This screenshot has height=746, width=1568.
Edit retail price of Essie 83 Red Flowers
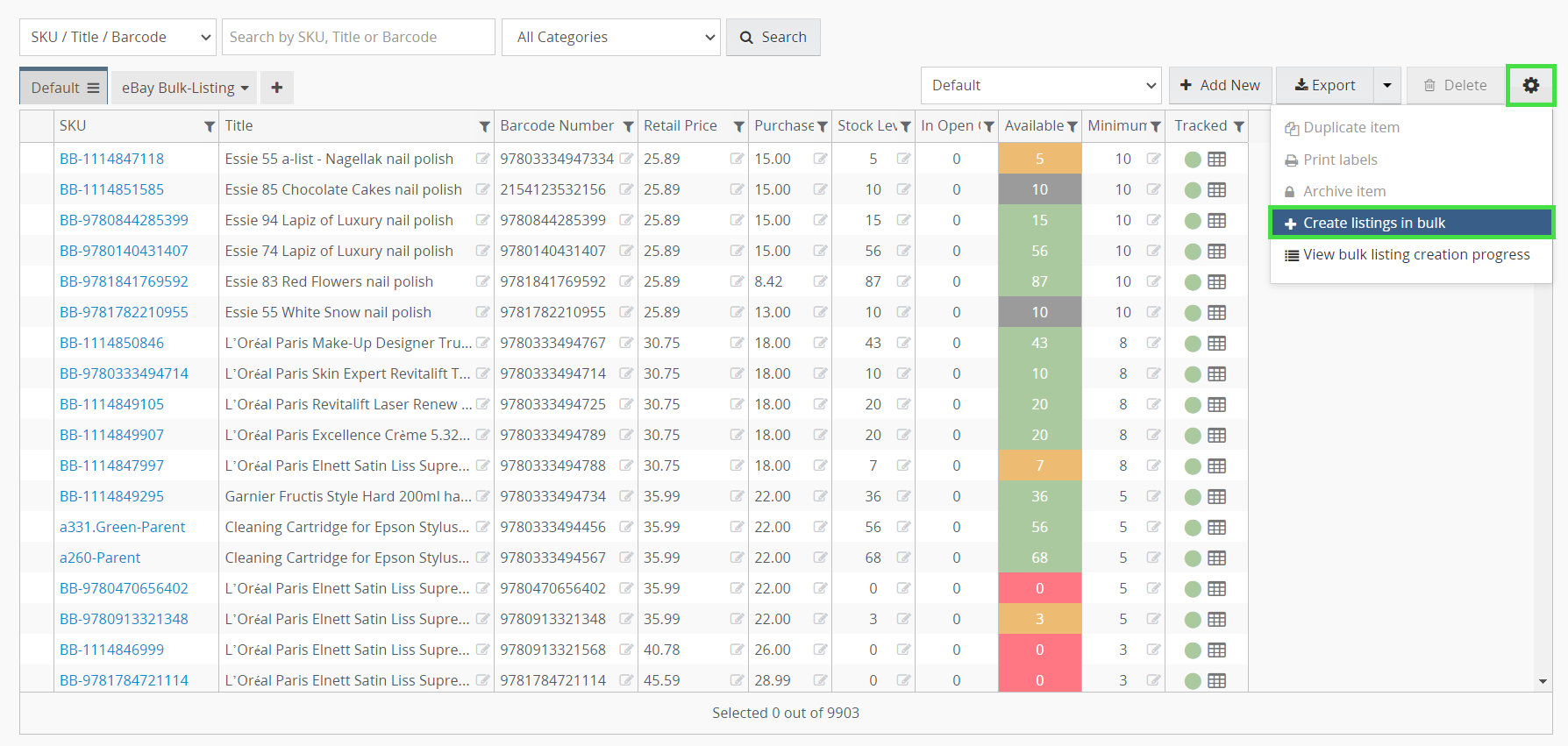736,281
